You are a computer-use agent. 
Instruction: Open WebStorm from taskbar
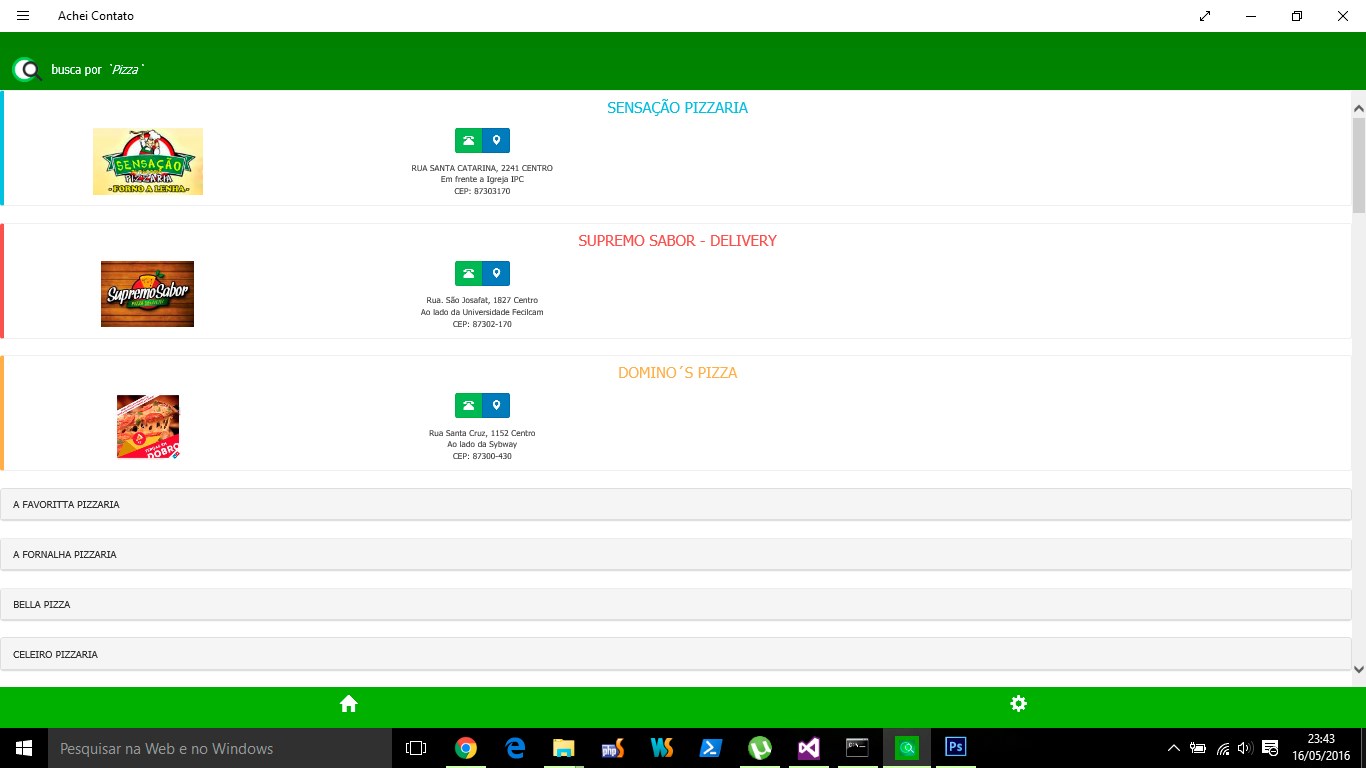click(662, 748)
